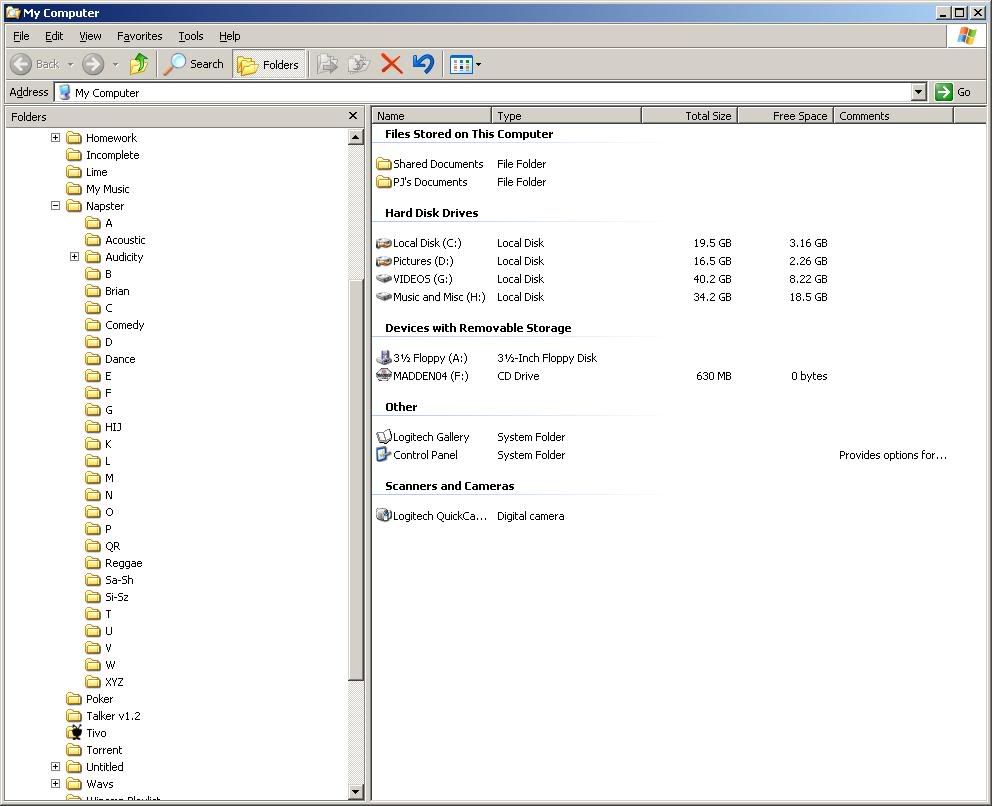Select the VIDEOS (G:) drive icon
This screenshot has height=806, width=992.
pos(383,278)
